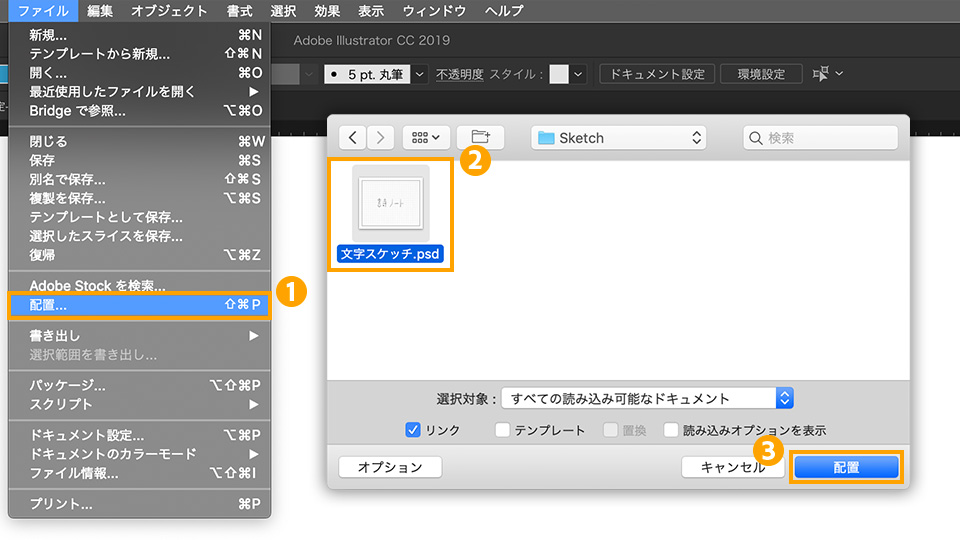This screenshot has width=960, height=540.
Task: Open the 書式 menu
Action: point(239,11)
